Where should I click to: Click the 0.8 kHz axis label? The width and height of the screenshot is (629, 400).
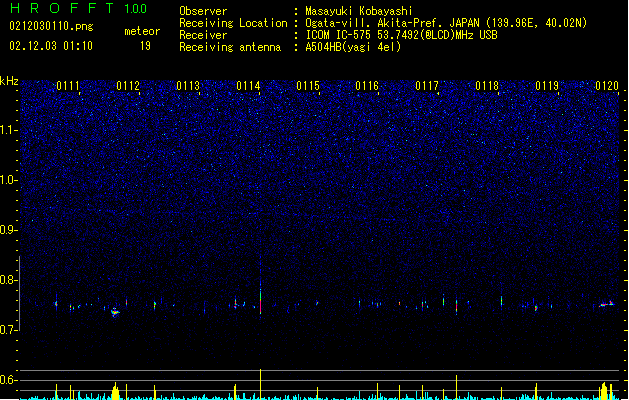tap(9, 280)
